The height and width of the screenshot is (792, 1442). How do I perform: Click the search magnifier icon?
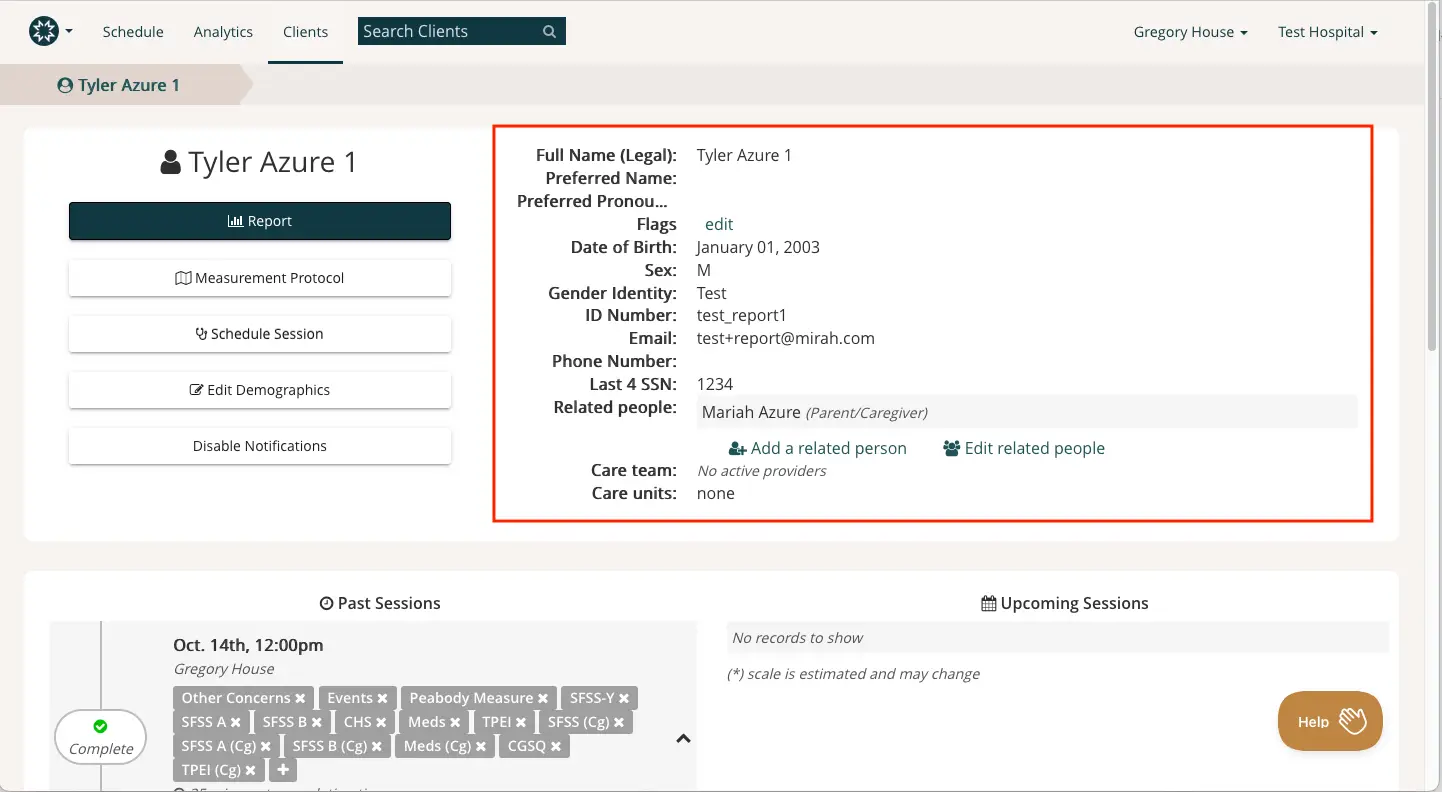548,31
